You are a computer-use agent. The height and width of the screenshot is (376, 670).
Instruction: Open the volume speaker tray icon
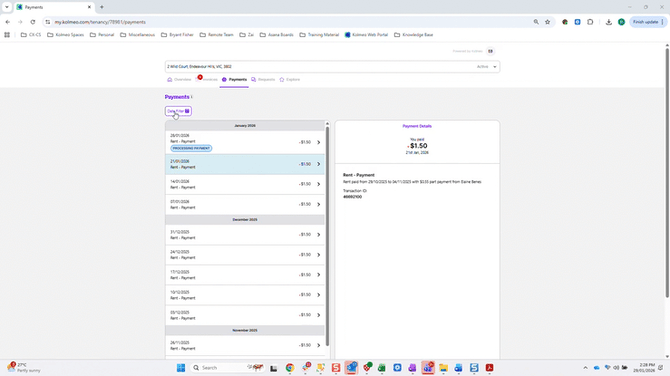(x=616, y=367)
